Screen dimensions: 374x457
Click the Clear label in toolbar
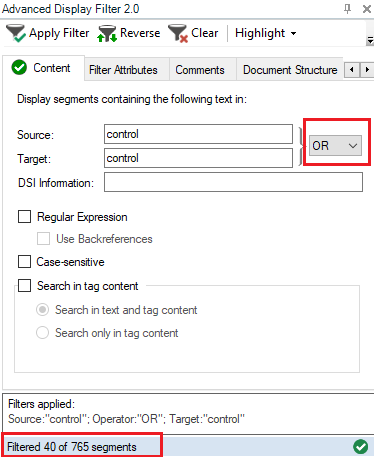pos(204,33)
